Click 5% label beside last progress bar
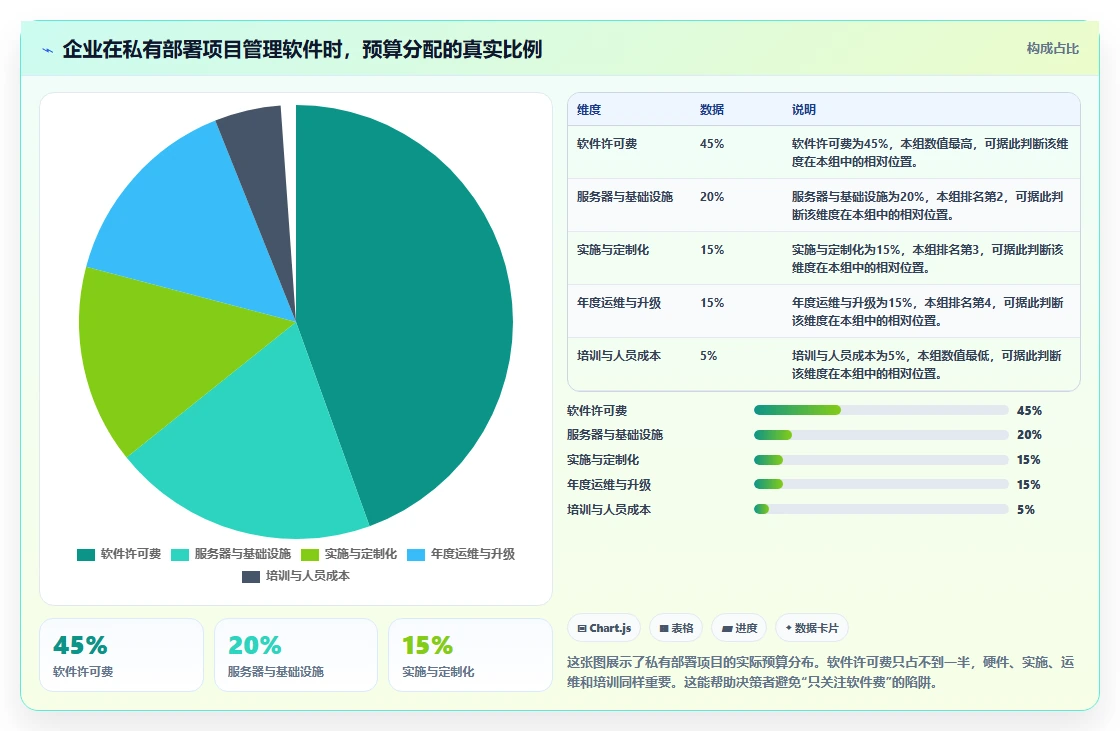This screenshot has width=1120, height=731. point(1026,509)
